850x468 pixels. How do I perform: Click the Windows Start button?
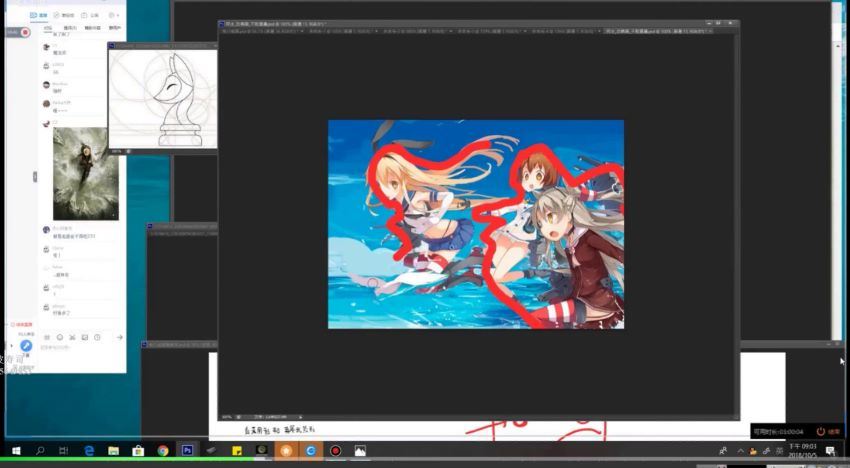point(16,451)
